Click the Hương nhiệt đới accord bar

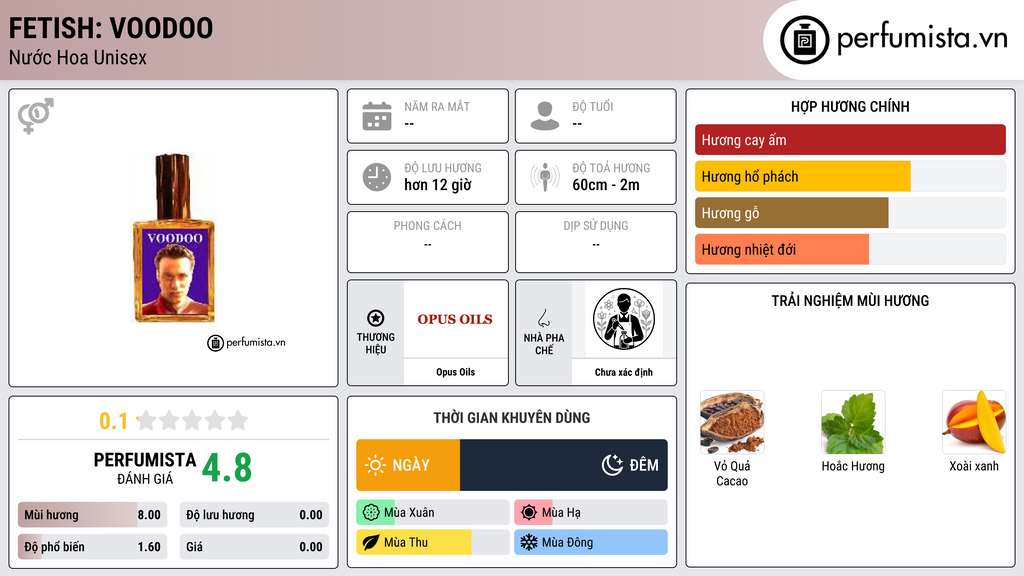coord(850,249)
